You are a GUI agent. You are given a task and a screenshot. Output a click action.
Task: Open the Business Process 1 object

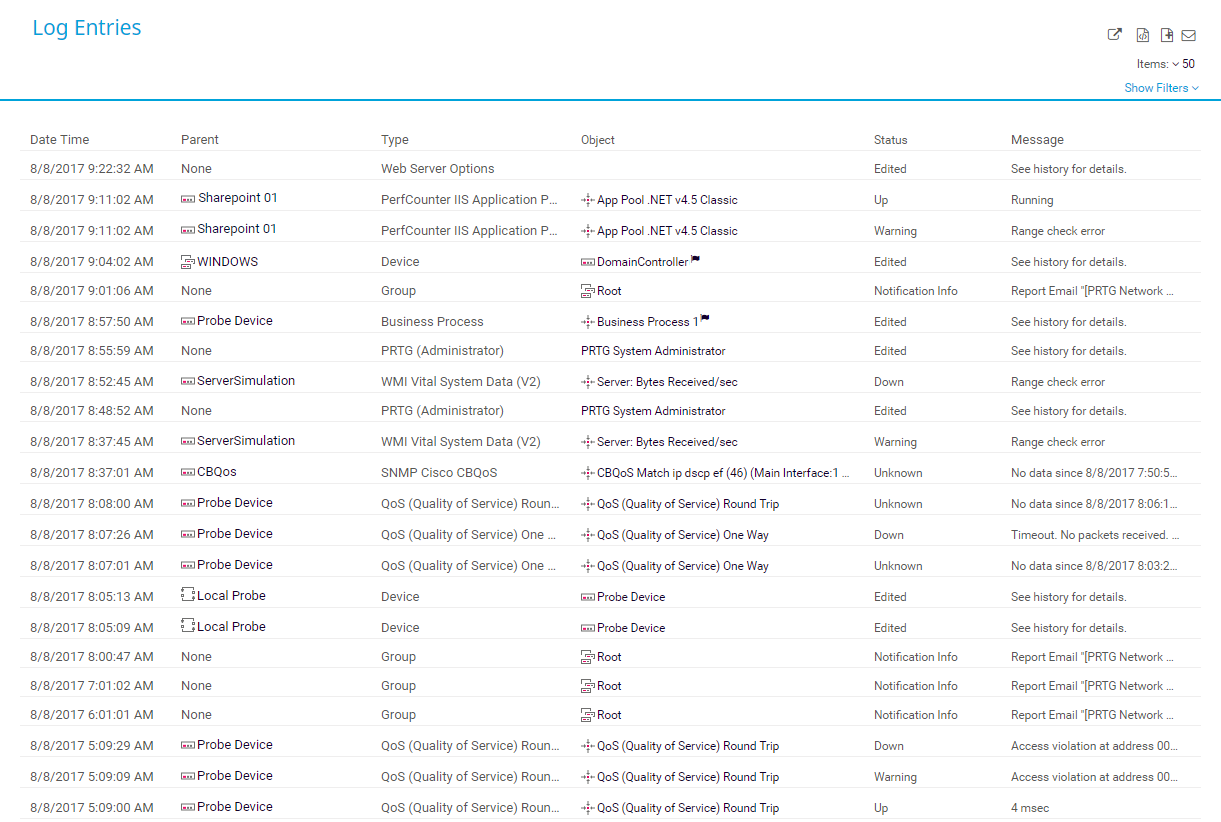(647, 322)
